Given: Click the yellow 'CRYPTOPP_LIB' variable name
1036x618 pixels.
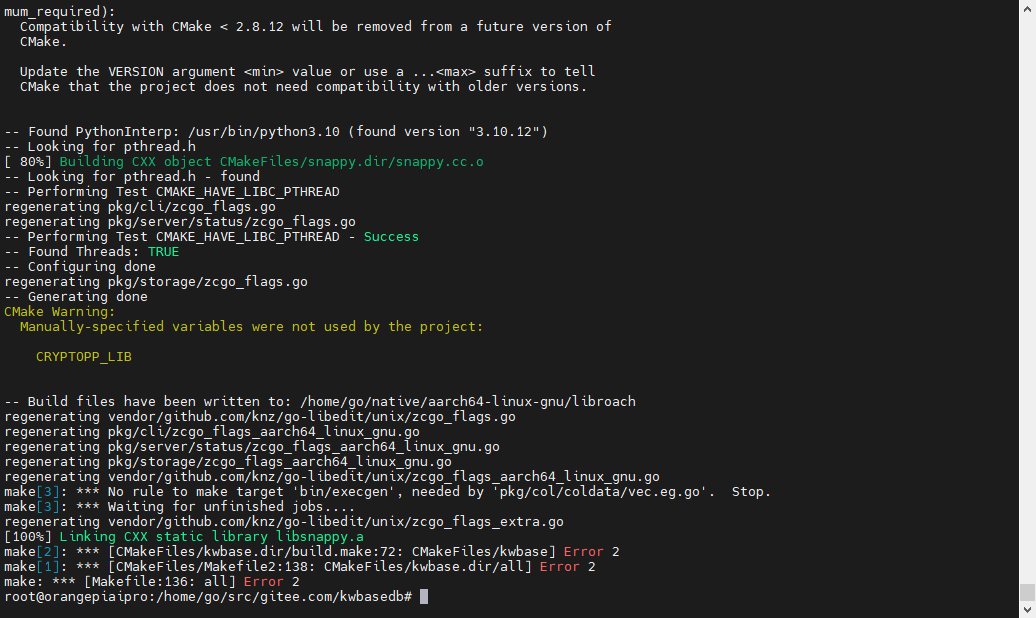Looking at the screenshot, I should (x=84, y=357).
